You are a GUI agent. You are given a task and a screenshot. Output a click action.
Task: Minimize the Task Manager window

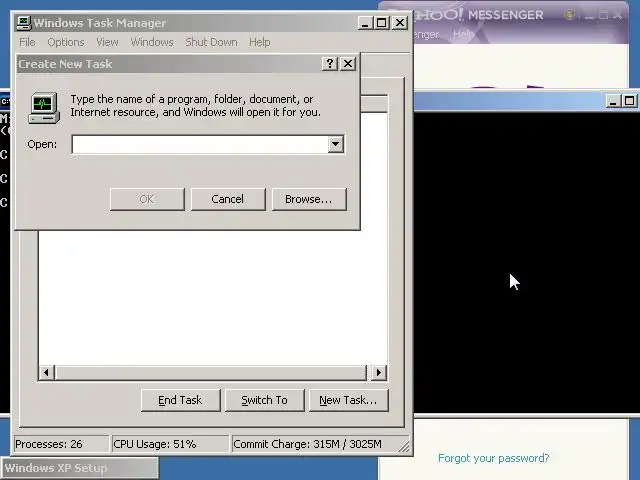click(x=365, y=23)
